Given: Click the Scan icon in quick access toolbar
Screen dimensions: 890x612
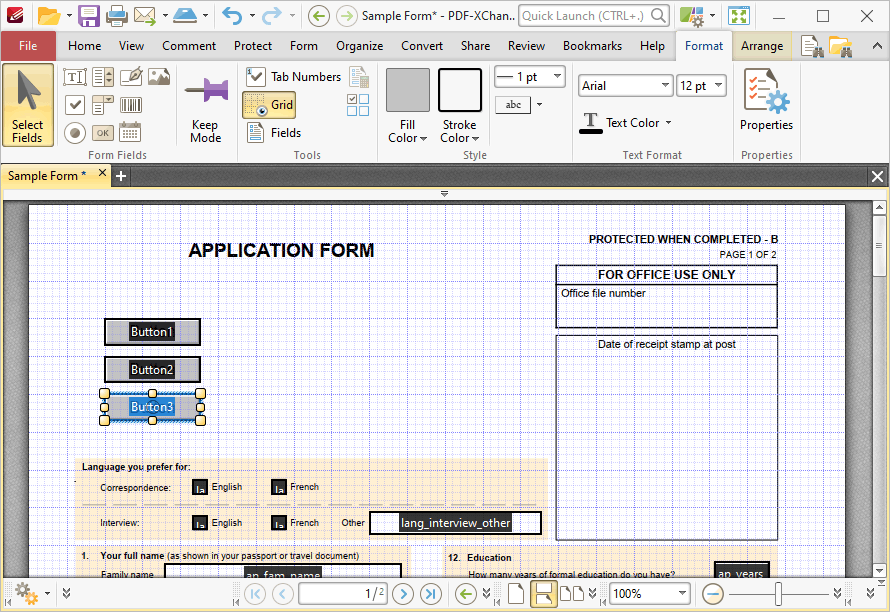Looking at the screenshot, I should 185,16.
